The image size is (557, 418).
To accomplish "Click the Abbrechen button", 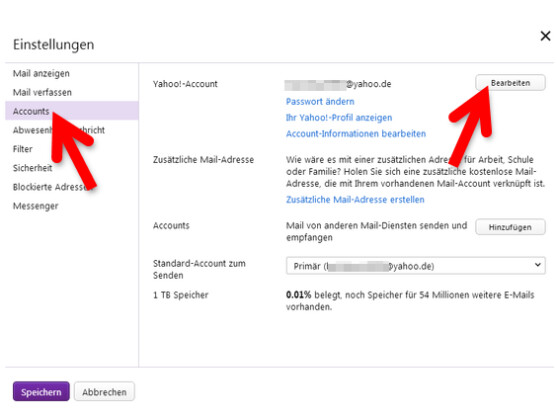I will click(x=104, y=392).
